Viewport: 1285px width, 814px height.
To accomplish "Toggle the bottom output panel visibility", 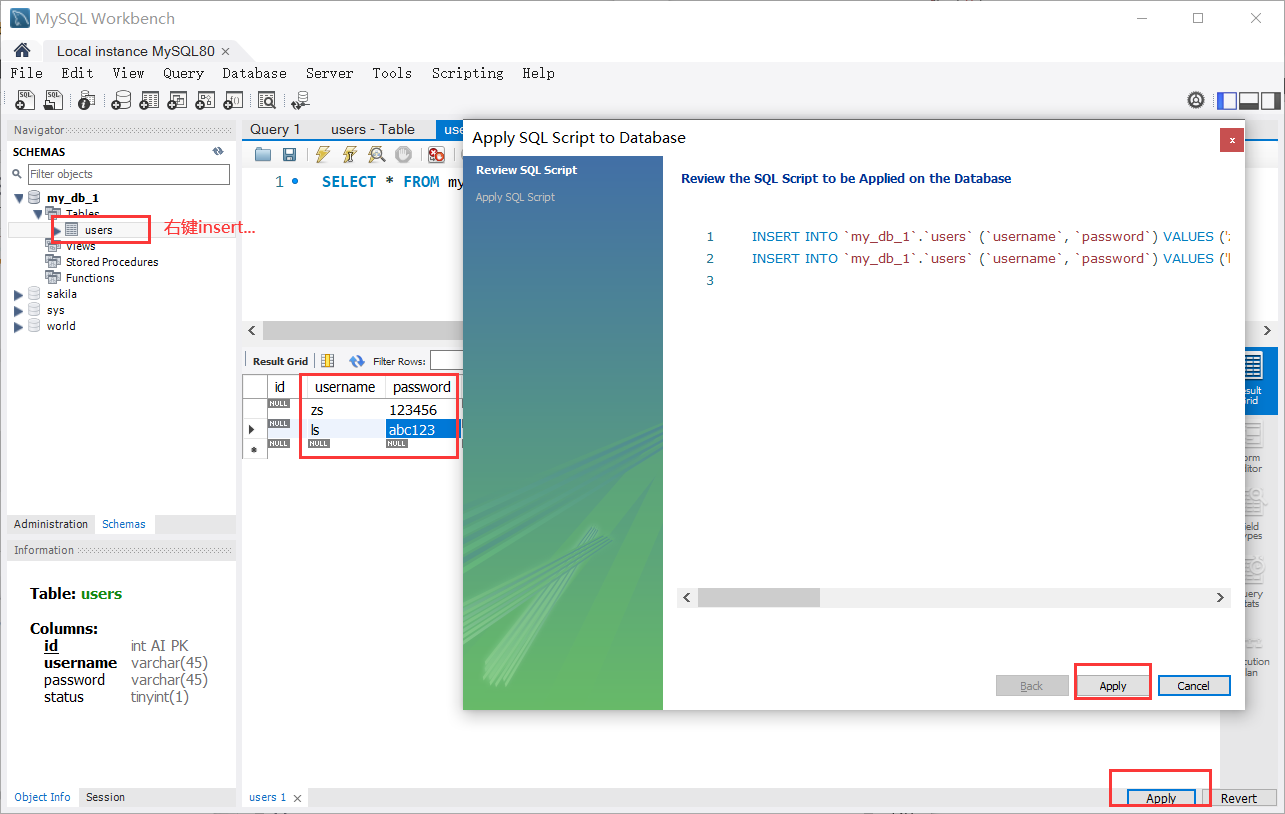I will pos(1249,100).
